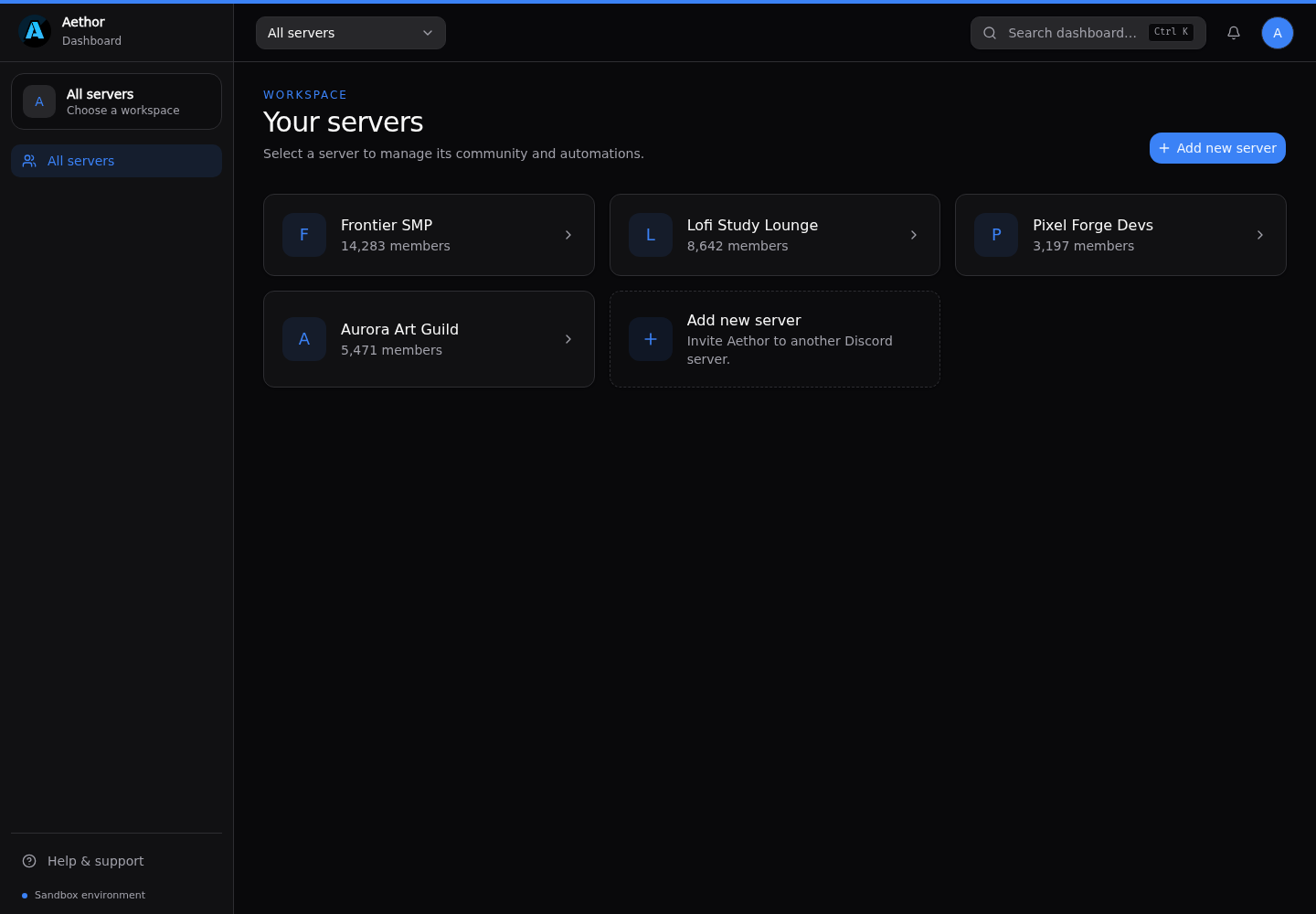Open the All servers dropdown in top bar
The height and width of the screenshot is (914, 1316).
click(x=351, y=33)
